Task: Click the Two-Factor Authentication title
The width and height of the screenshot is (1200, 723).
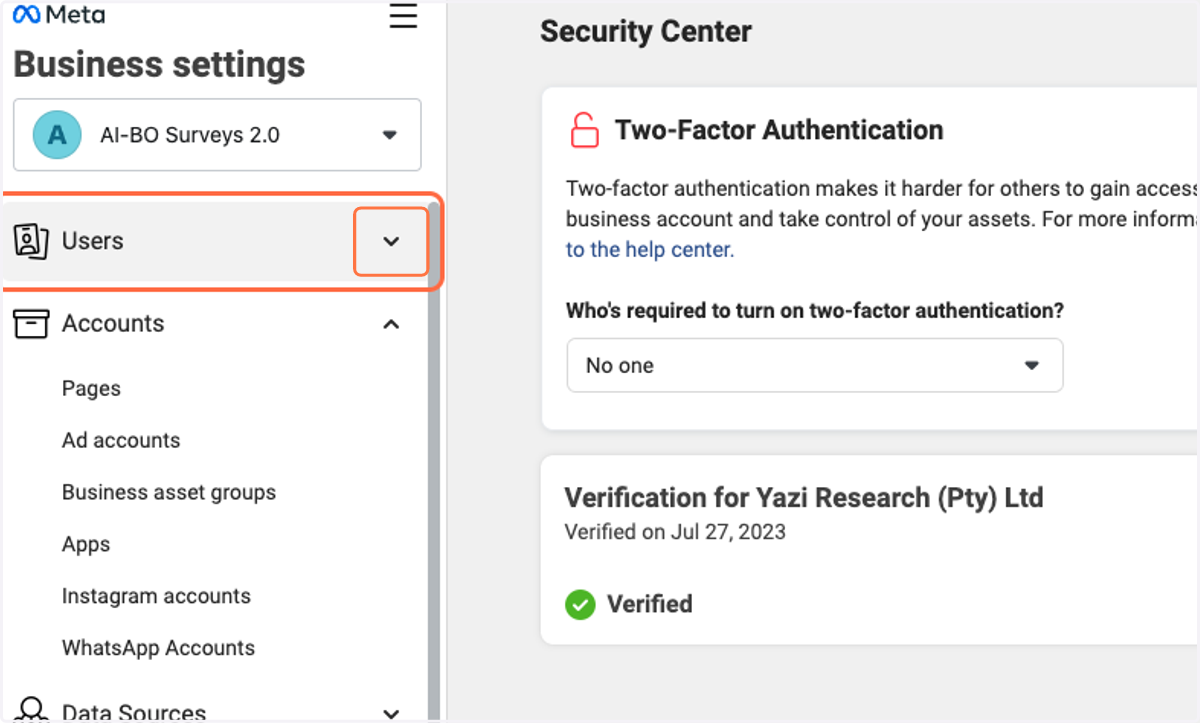Action: coord(779,130)
